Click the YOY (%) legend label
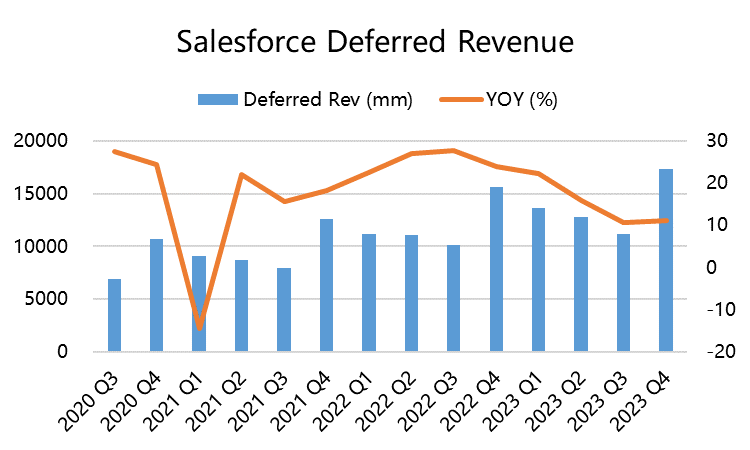Viewport: 750px width, 450px height. pyautogui.click(x=522, y=100)
